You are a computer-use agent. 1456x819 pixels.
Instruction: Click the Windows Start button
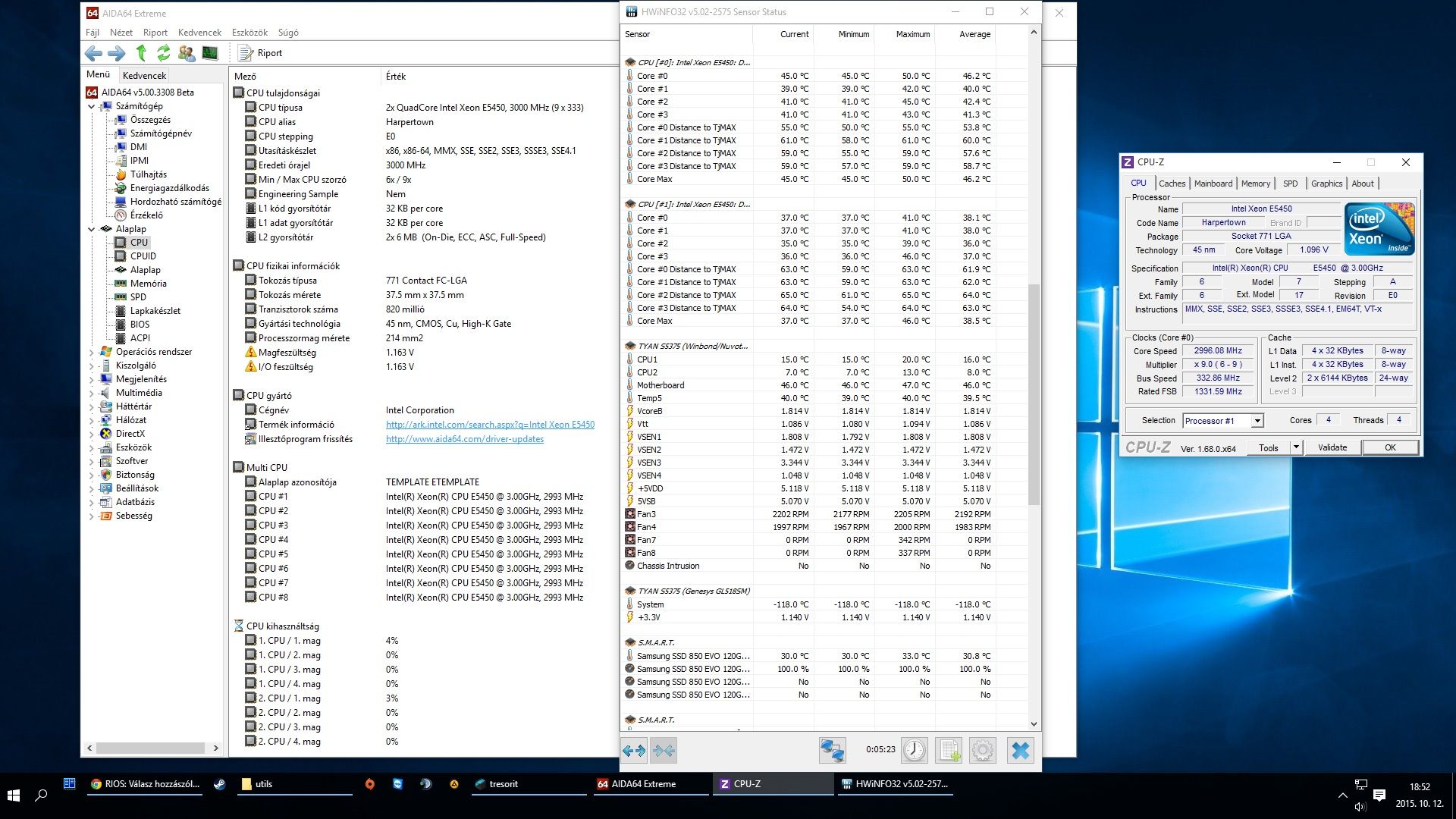pos(13,795)
